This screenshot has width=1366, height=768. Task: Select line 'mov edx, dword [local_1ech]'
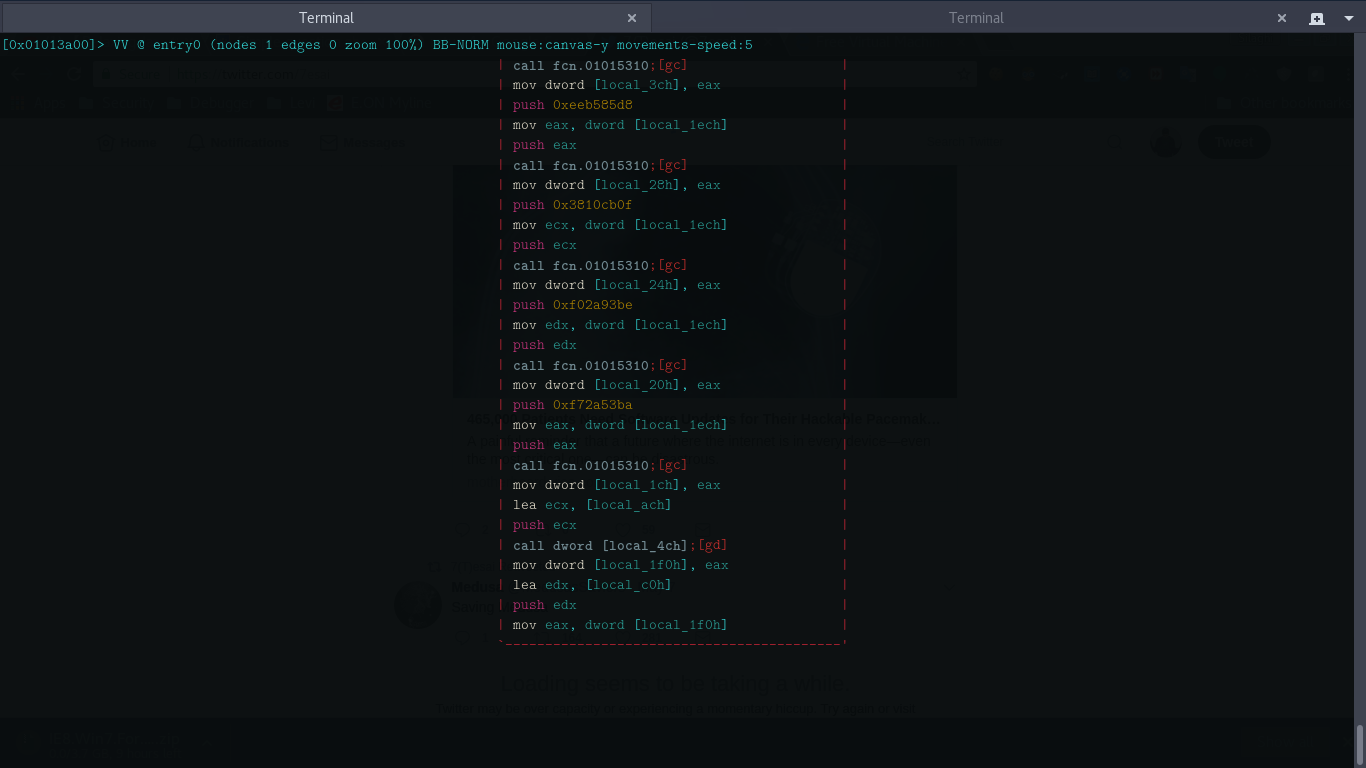(621, 325)
